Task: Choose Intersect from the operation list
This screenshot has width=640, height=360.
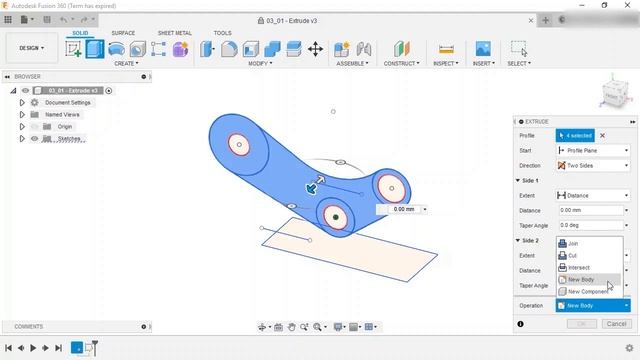Action: click(589, 268)
